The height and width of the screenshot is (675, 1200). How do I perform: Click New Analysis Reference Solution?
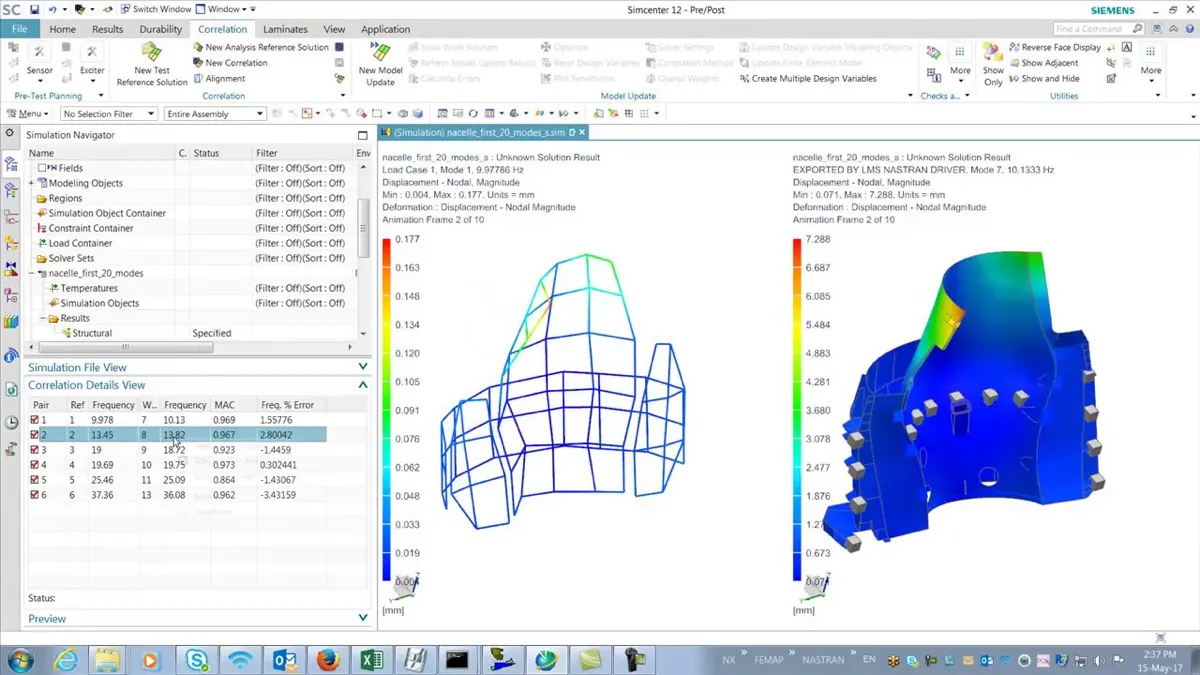tap(260, 47)
